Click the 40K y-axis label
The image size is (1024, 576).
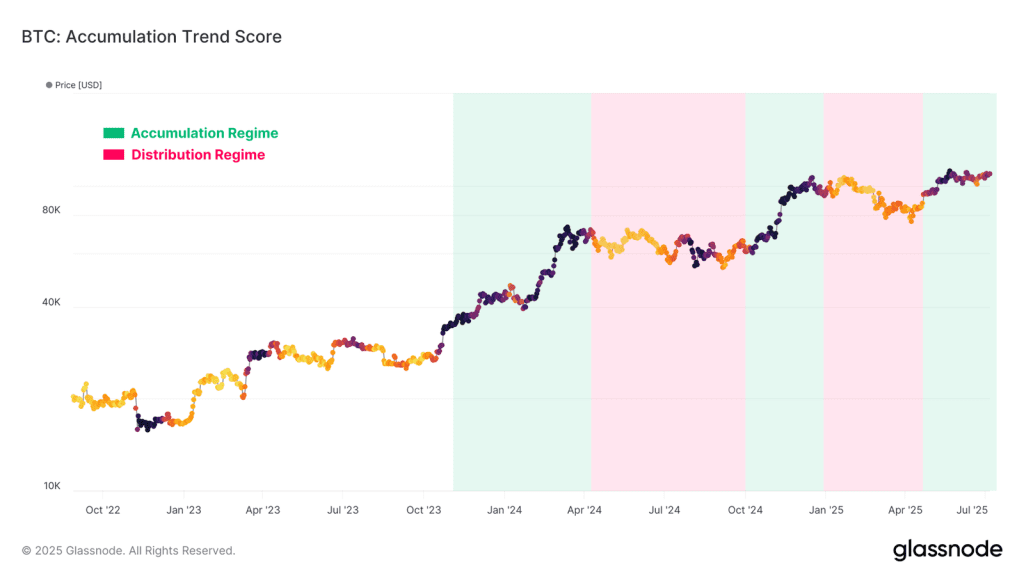point(51,302)
